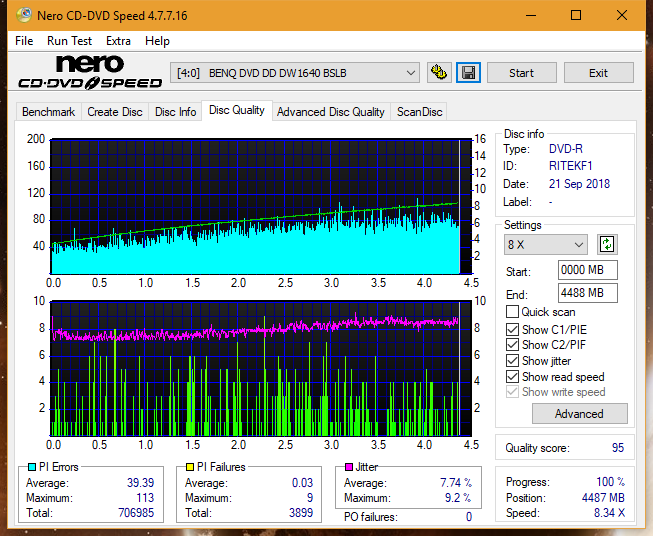
Task: Click Jitter average value 7.74 %
Action: point(456,482)
